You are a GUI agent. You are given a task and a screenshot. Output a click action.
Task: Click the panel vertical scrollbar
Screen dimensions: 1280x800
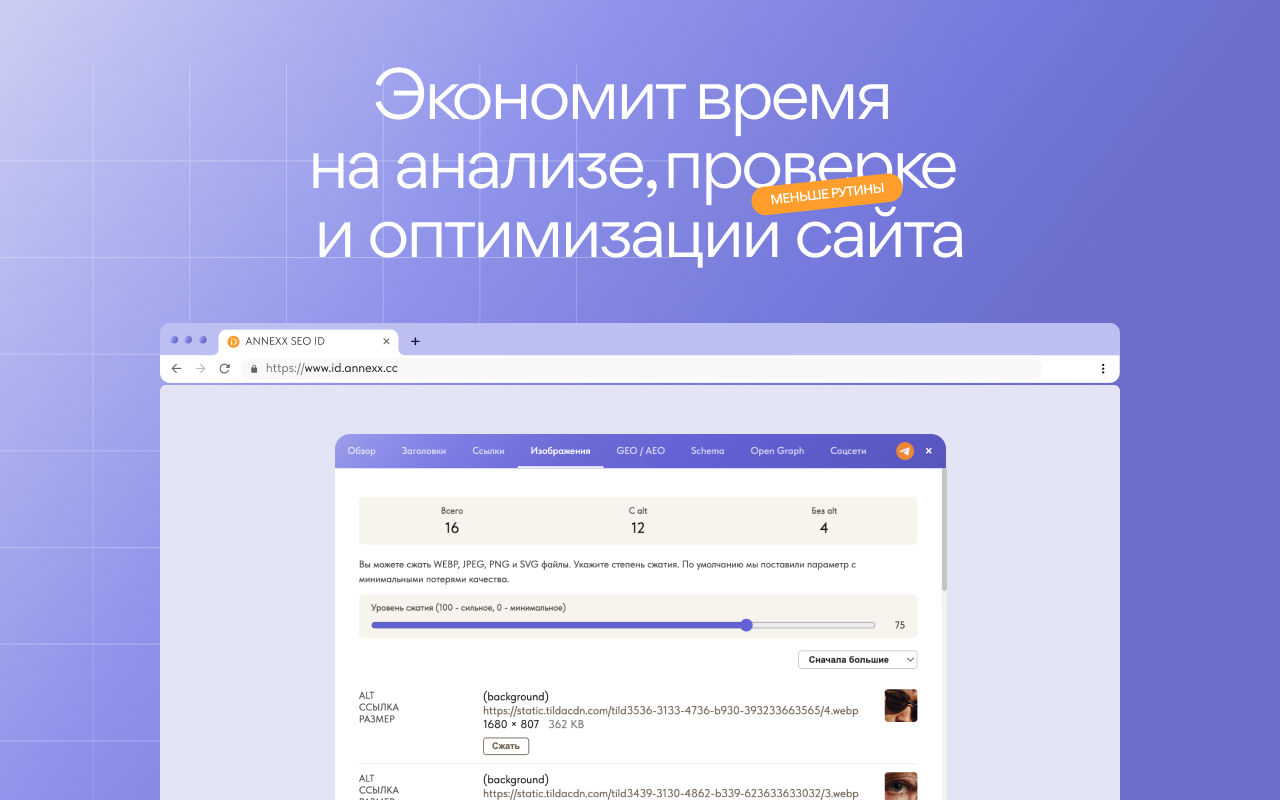pyautogui.click(x=943, y=530)
